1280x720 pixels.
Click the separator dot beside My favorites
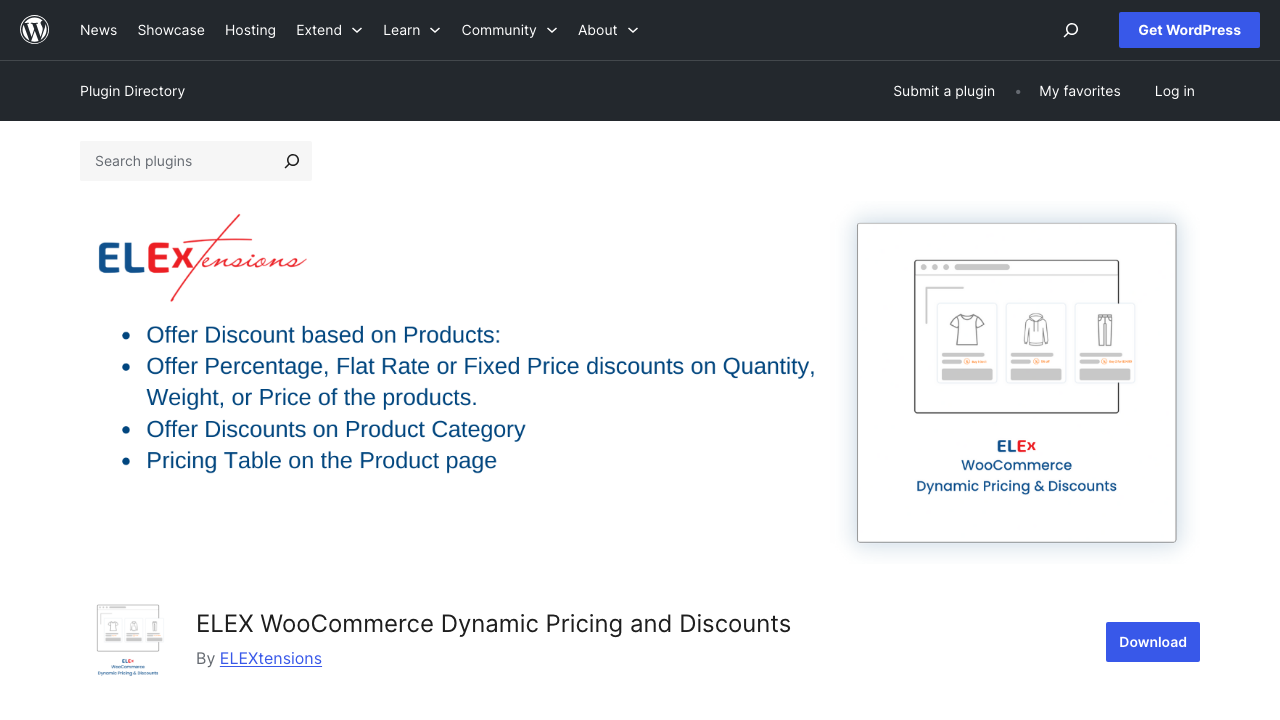(x=1018, y=91)
